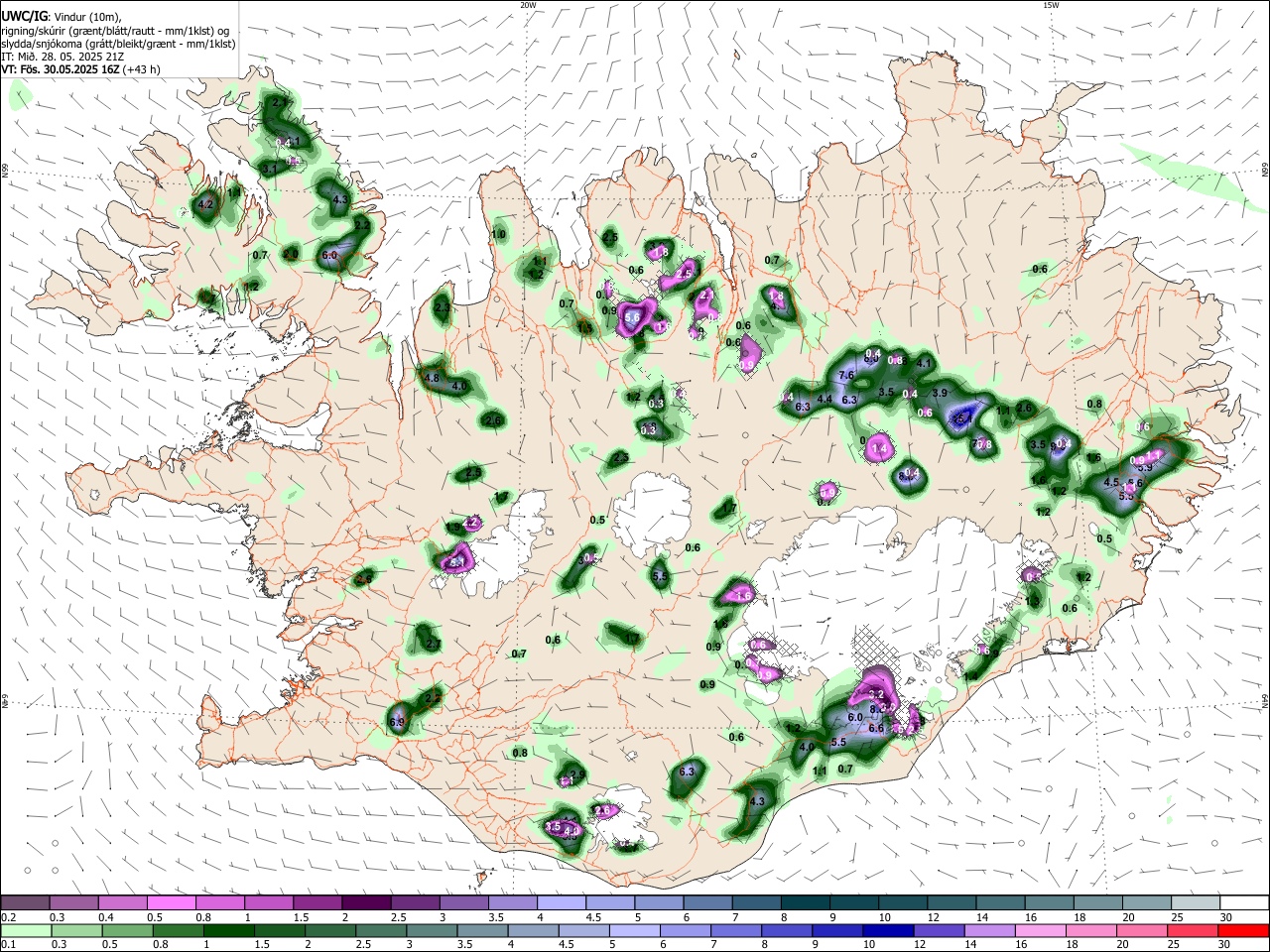This screenshot has height=952, width=1270.
Task: Pick the dark teal swatch at 9 on snow scale
Action: [x=852, y=902]
